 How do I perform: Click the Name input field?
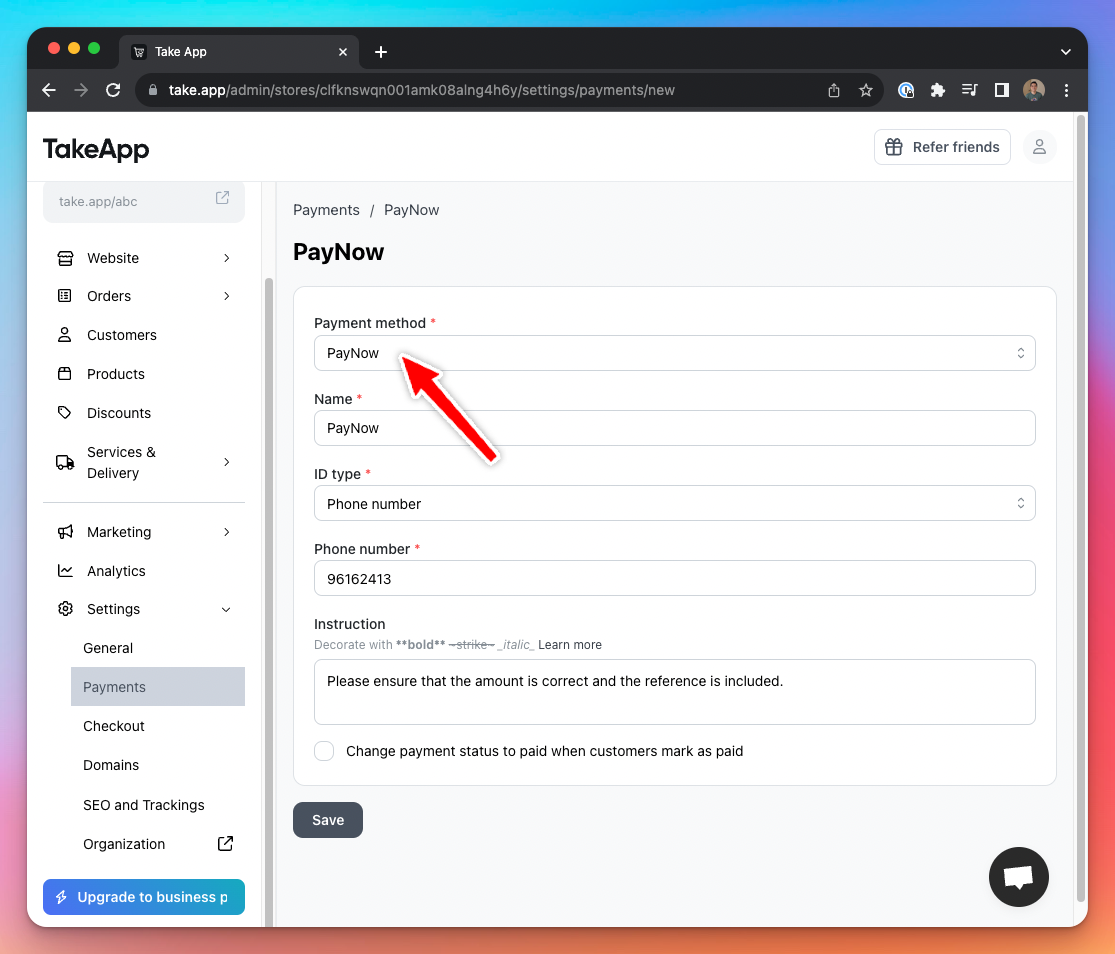click(674, 428)
